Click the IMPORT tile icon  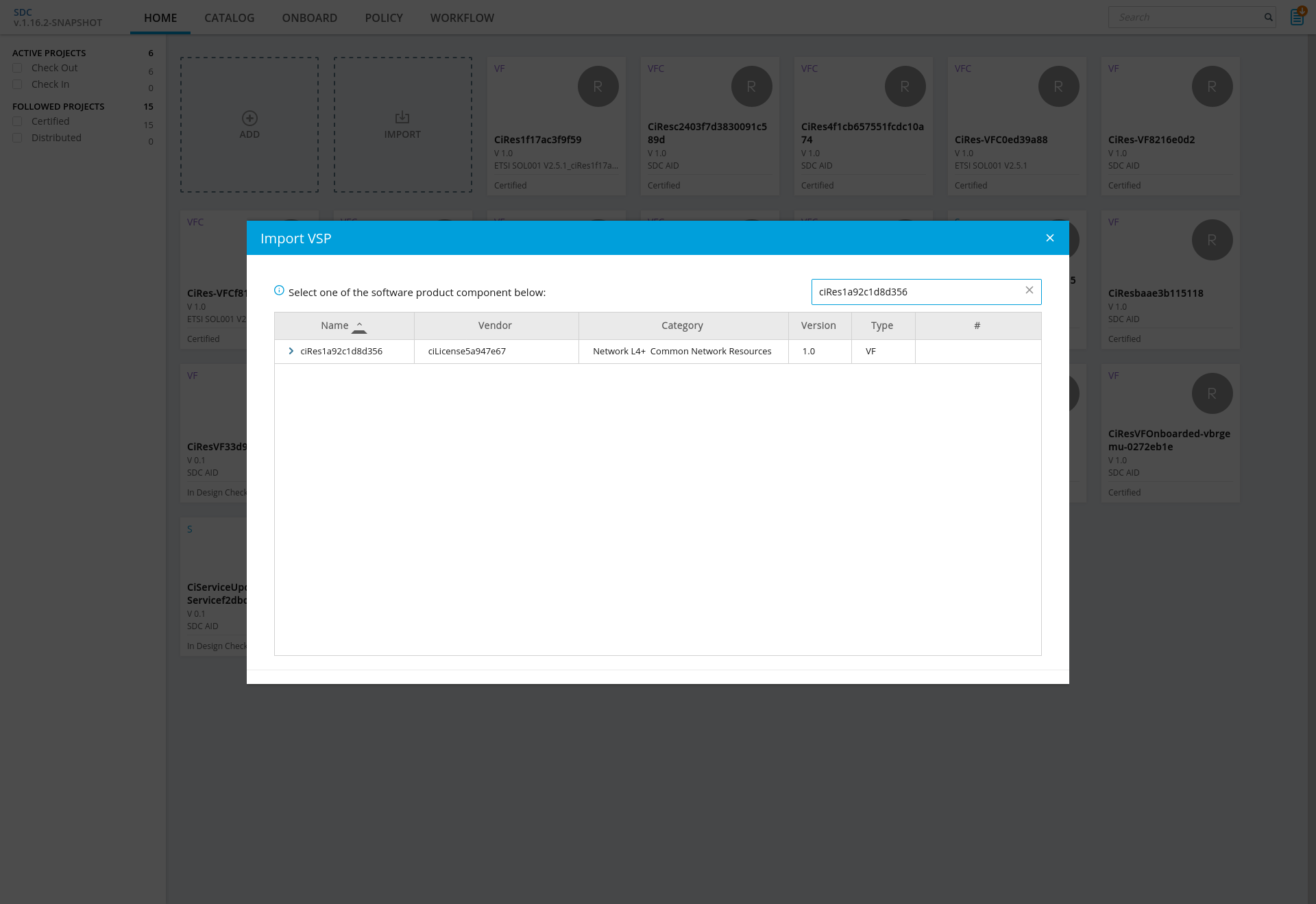(x=402, y=118)
